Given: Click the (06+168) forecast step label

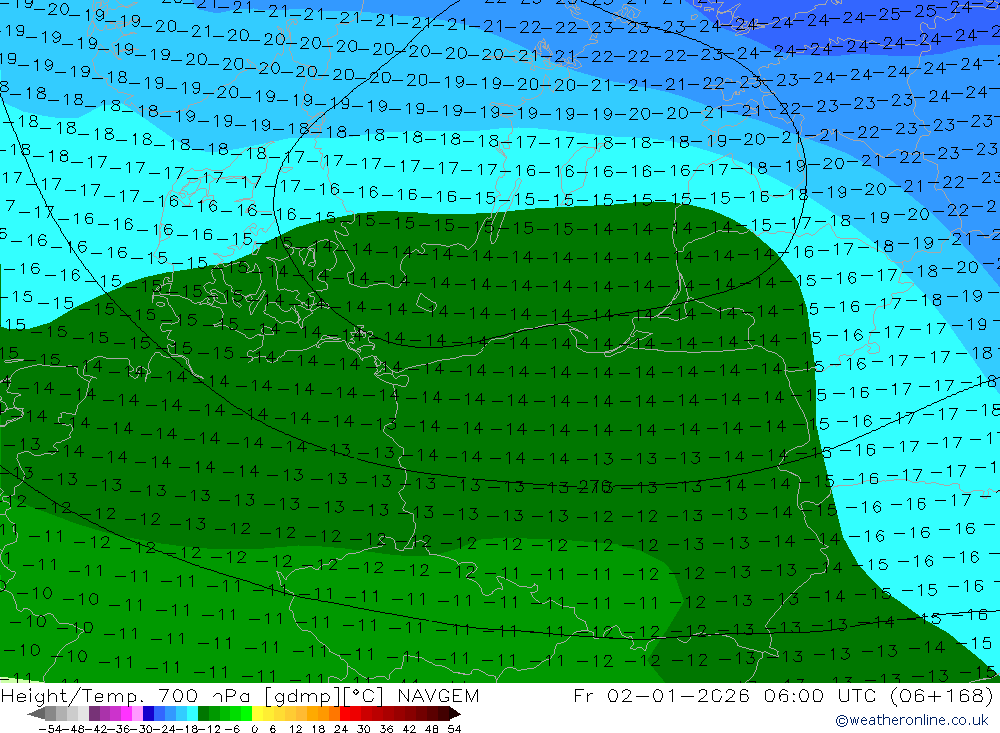Looking at the screenshot, I should pyautogui.click(x=941, y=695).
